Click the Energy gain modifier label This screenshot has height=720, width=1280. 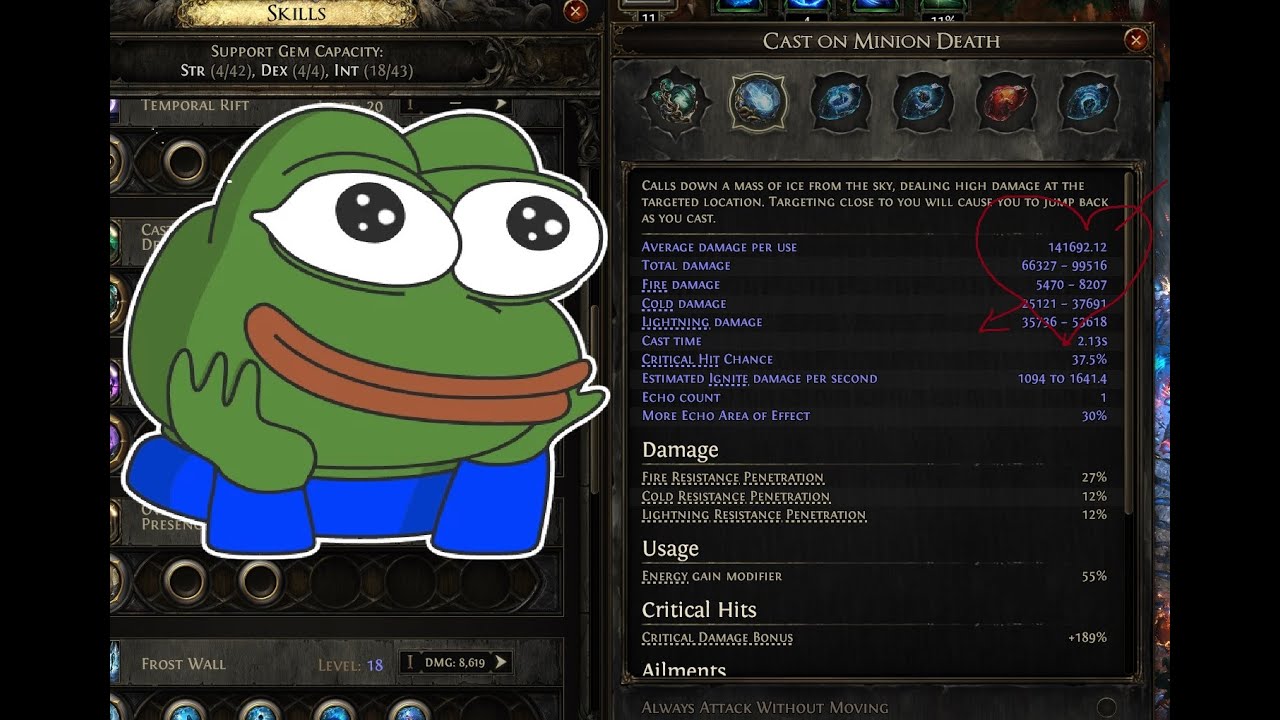712,576
